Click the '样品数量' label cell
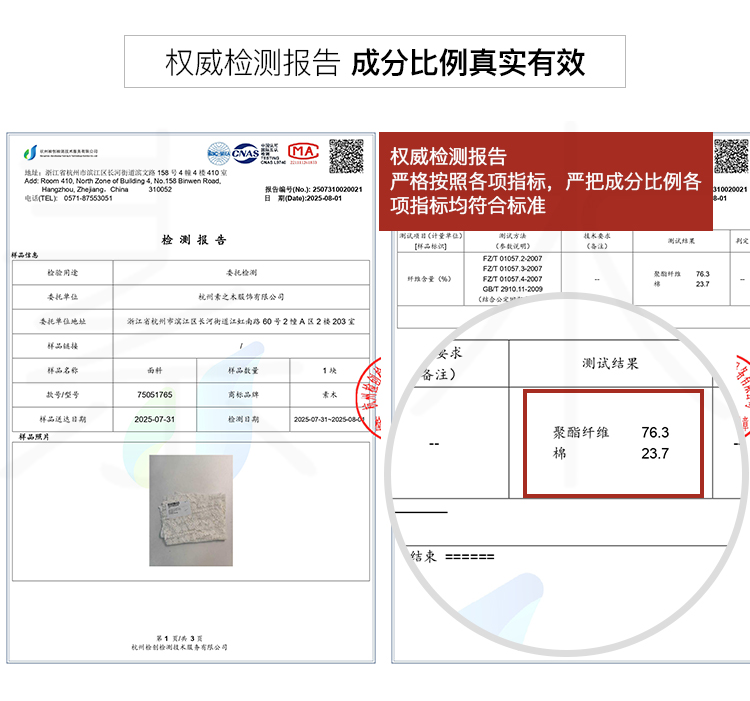750x701 pixels. point(243,370)
